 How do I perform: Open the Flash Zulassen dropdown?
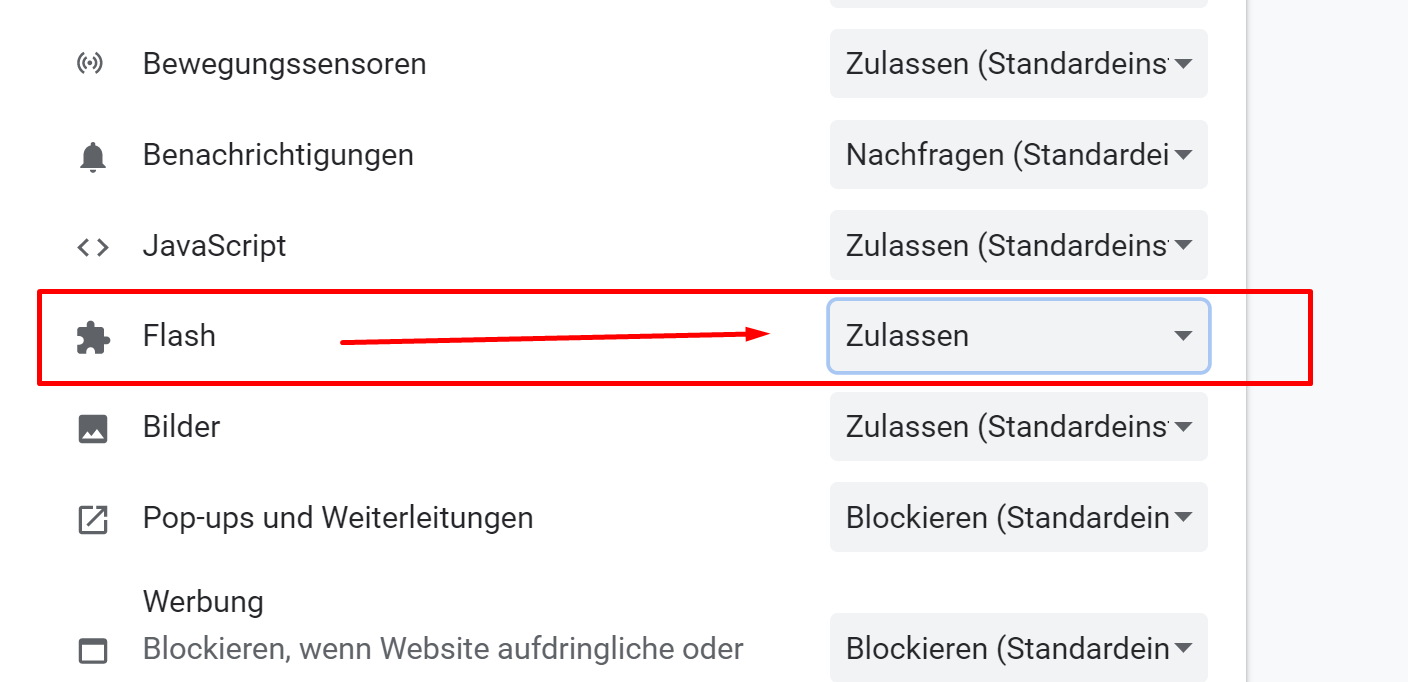1018,336
